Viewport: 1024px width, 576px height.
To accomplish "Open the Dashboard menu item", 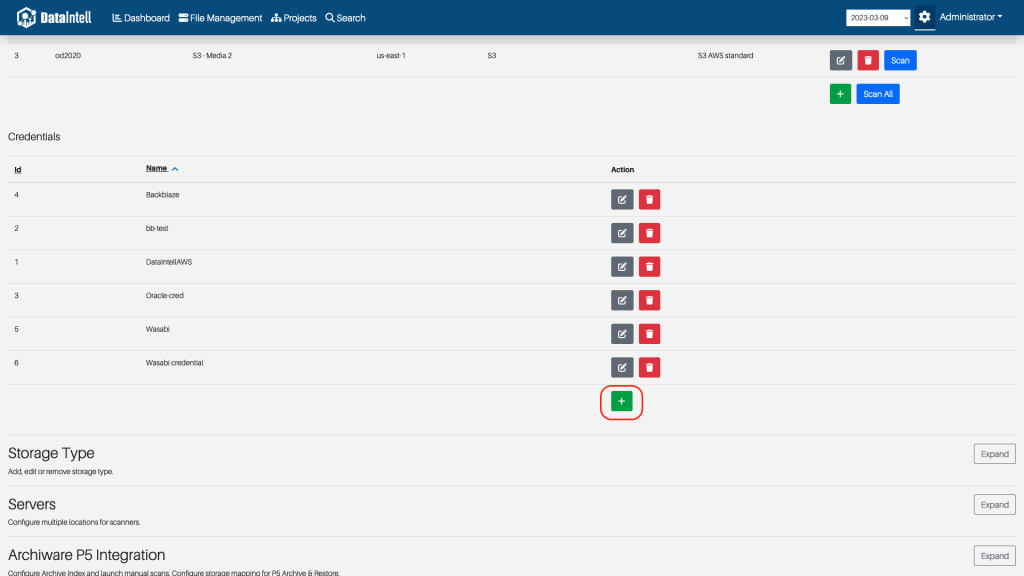I will [x=141, y=18].
